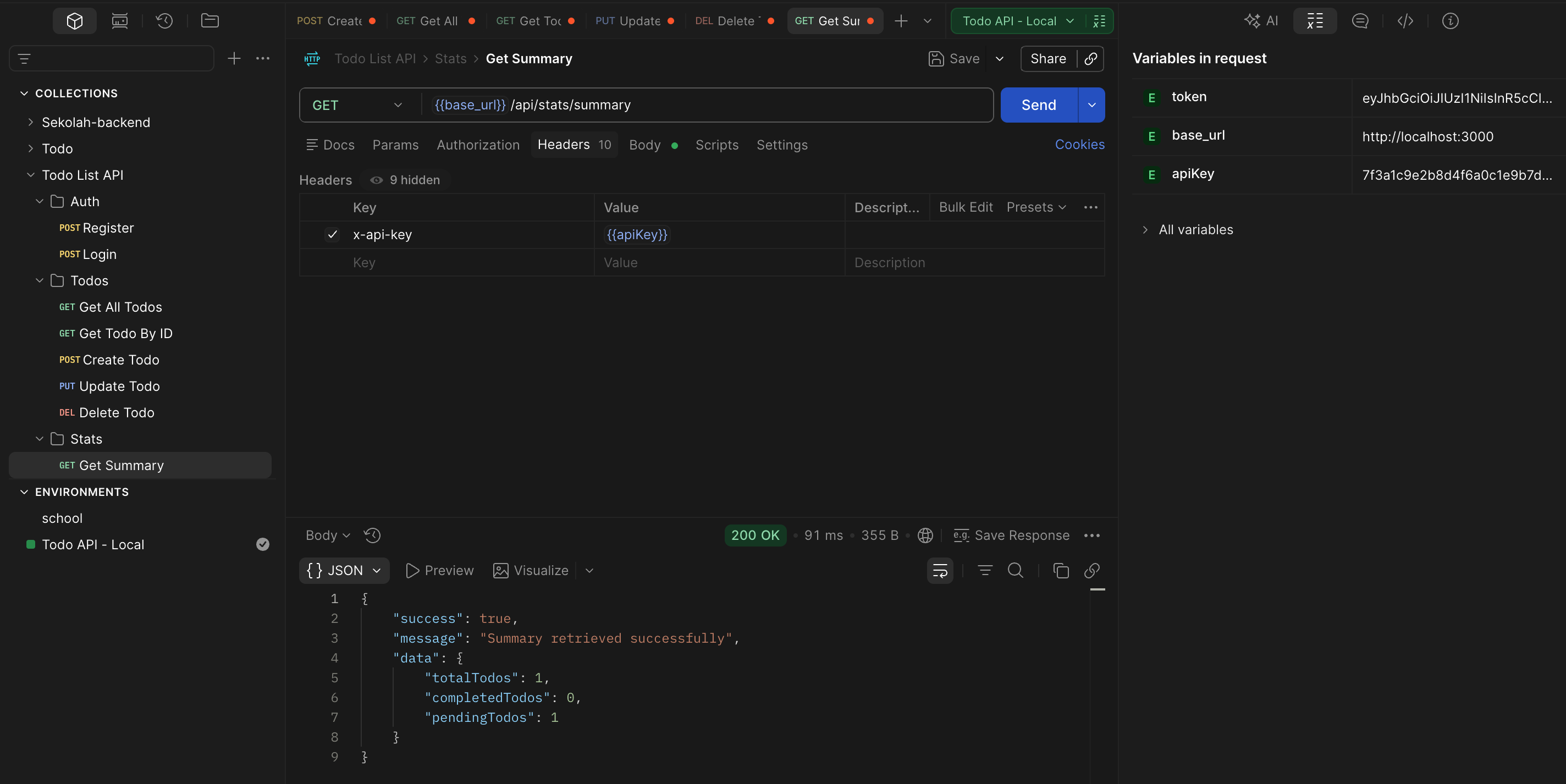Click the filter icon in sidebar search

24,58
